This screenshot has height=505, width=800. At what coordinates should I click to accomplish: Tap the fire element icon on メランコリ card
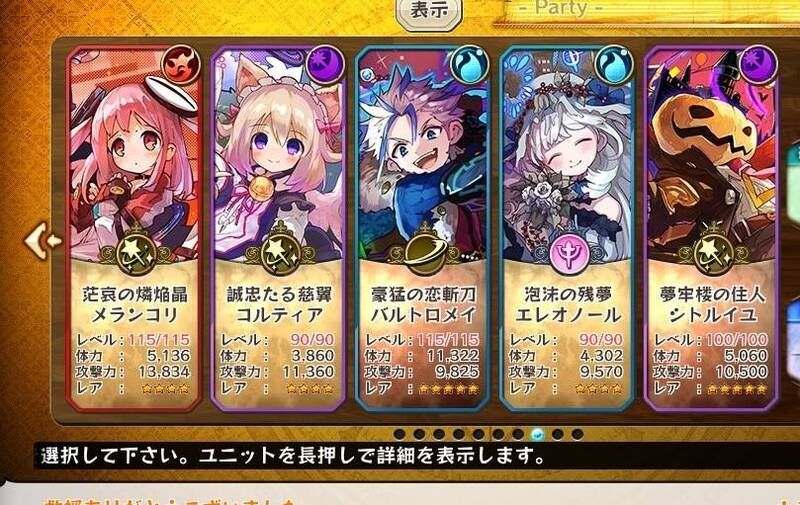point(181,65)
